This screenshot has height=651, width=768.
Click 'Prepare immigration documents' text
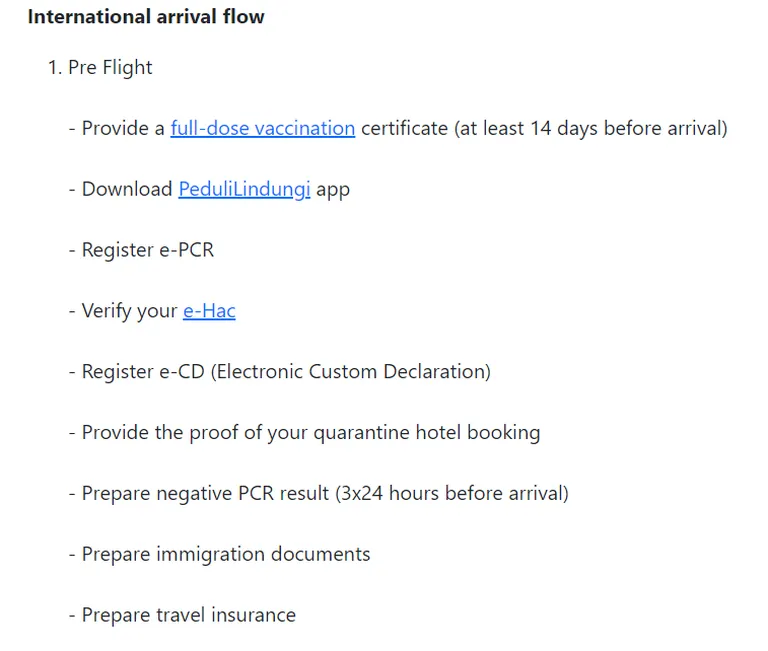pyautogui.click(x=226, y=555)
